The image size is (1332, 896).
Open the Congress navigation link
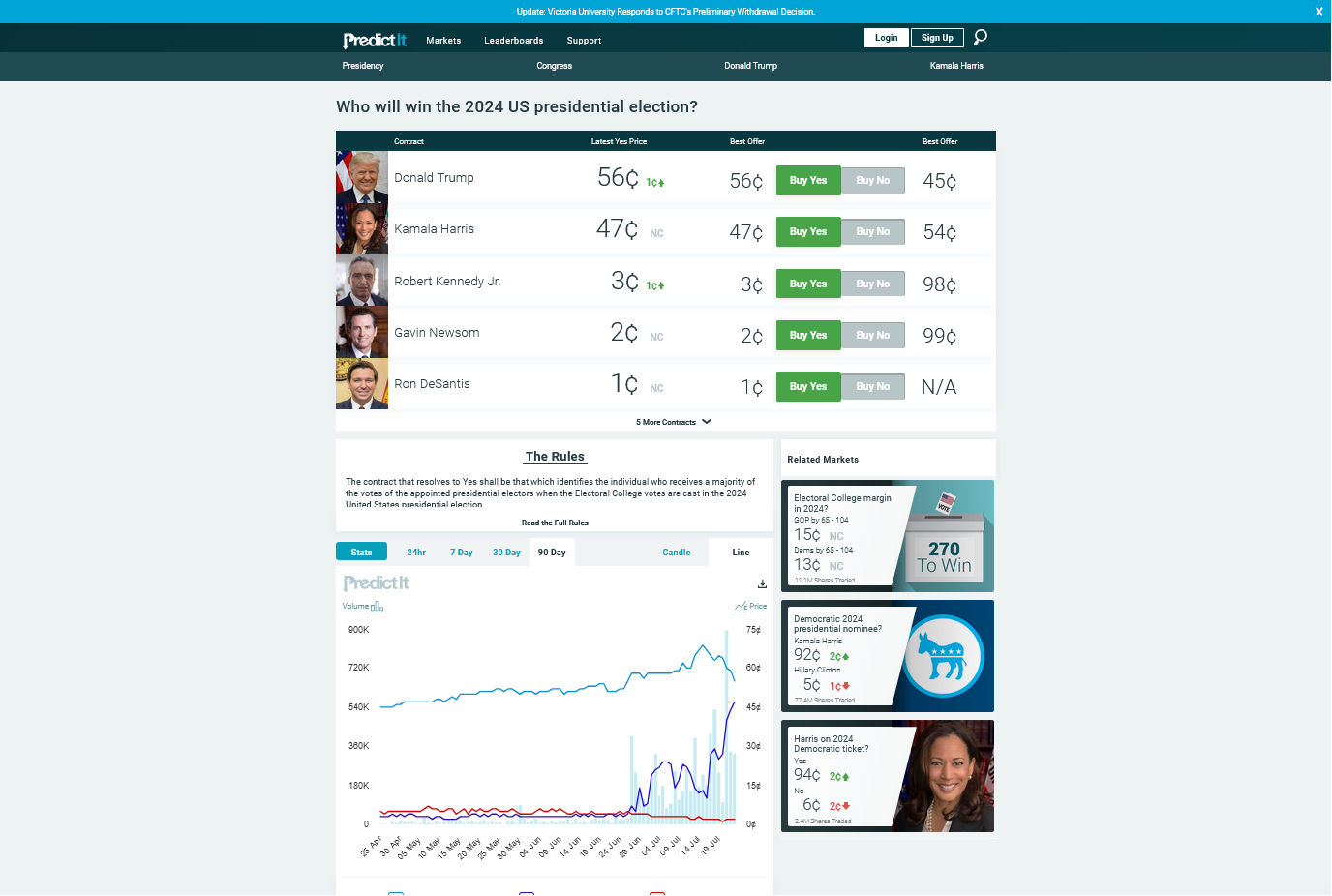click(554, 66)
